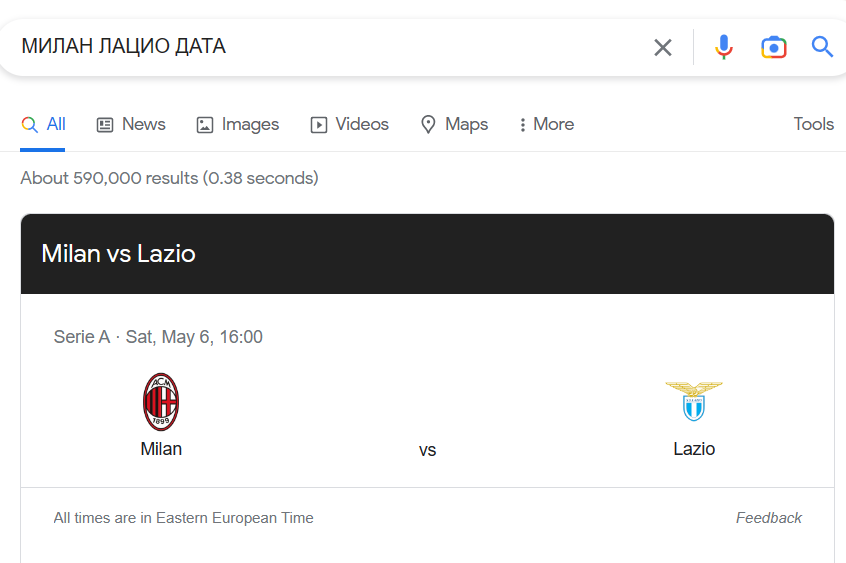Click the Milan vs Lazio header
This screenshot has height=563, width=846.
tap(118, 254)
